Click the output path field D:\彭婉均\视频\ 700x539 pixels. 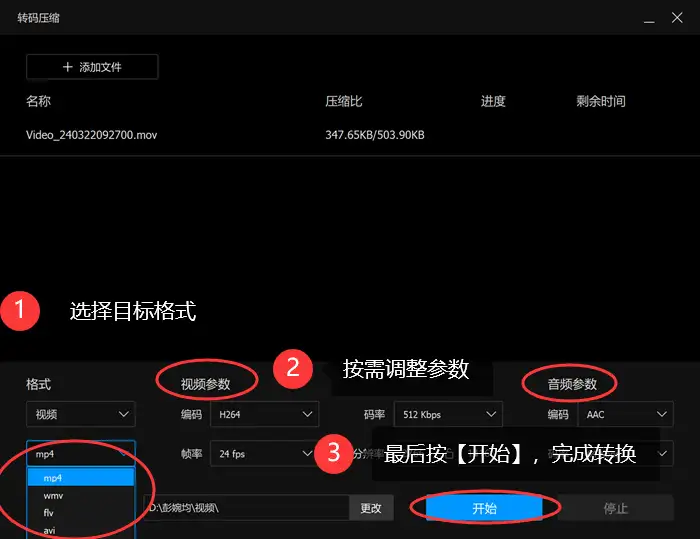click(x=246, y=508)
